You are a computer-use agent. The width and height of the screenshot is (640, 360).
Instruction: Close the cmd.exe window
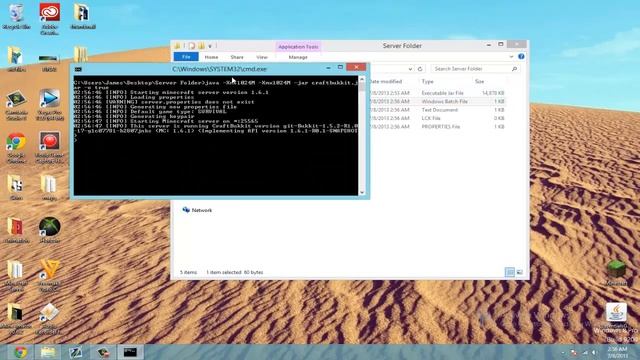356,67
